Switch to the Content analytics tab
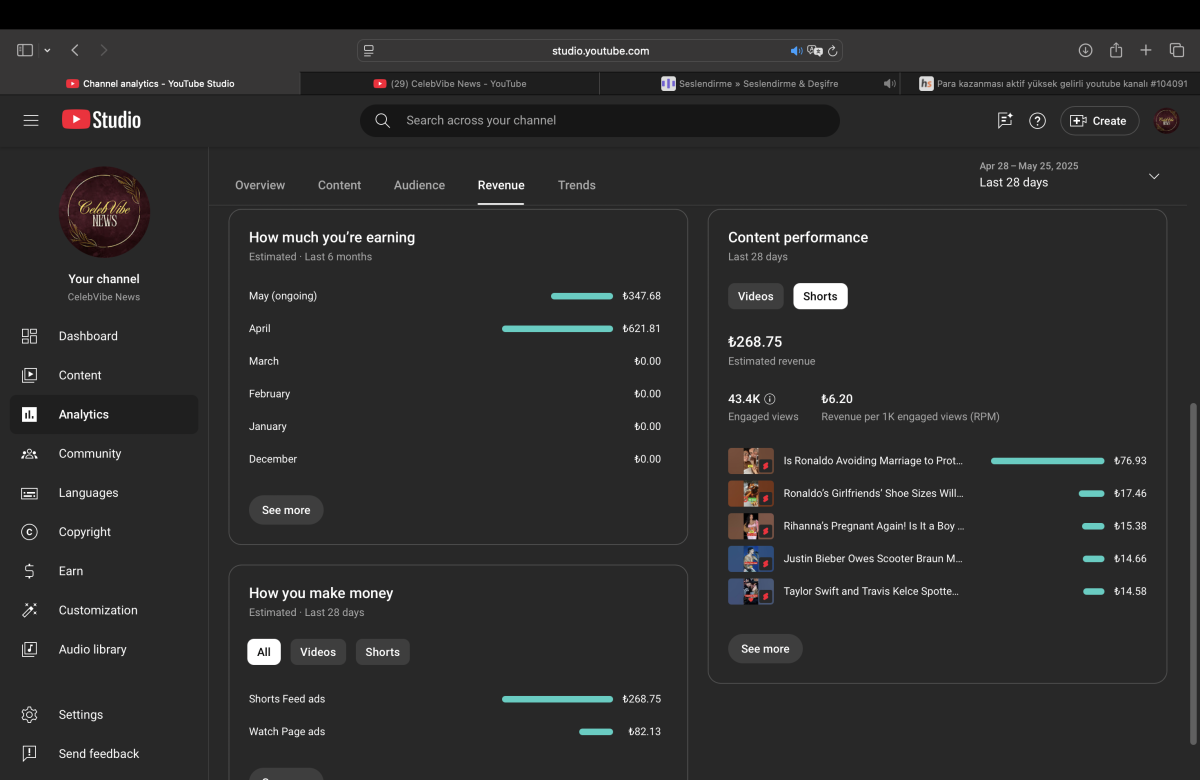This screenshot has height=780, width=1200. point(340,185)
